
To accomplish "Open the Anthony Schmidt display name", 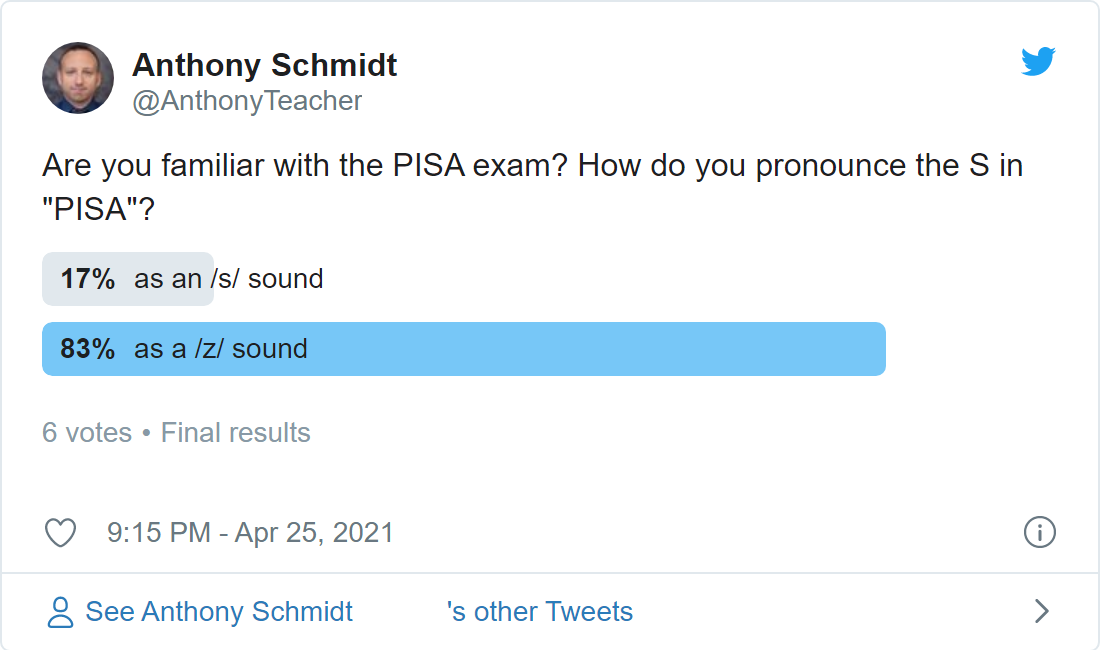I will tap(264, 65).
